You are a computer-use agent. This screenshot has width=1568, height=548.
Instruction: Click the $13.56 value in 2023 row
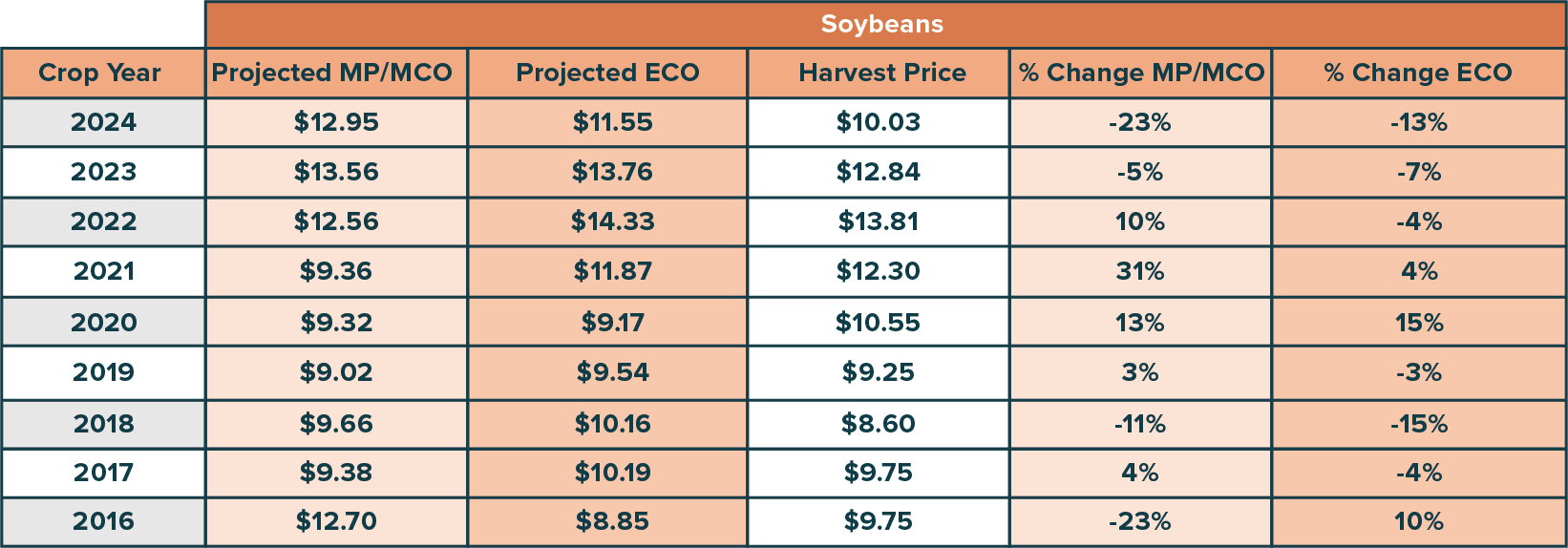[336, 173]
